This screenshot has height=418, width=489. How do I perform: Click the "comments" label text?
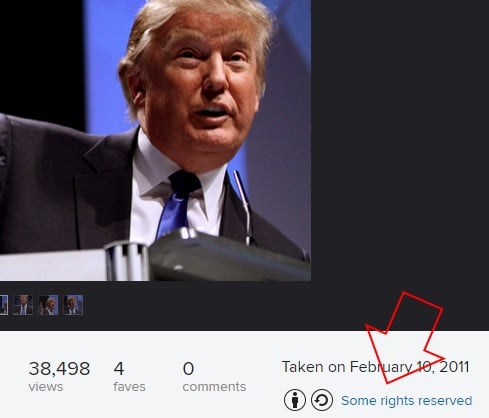214,387
